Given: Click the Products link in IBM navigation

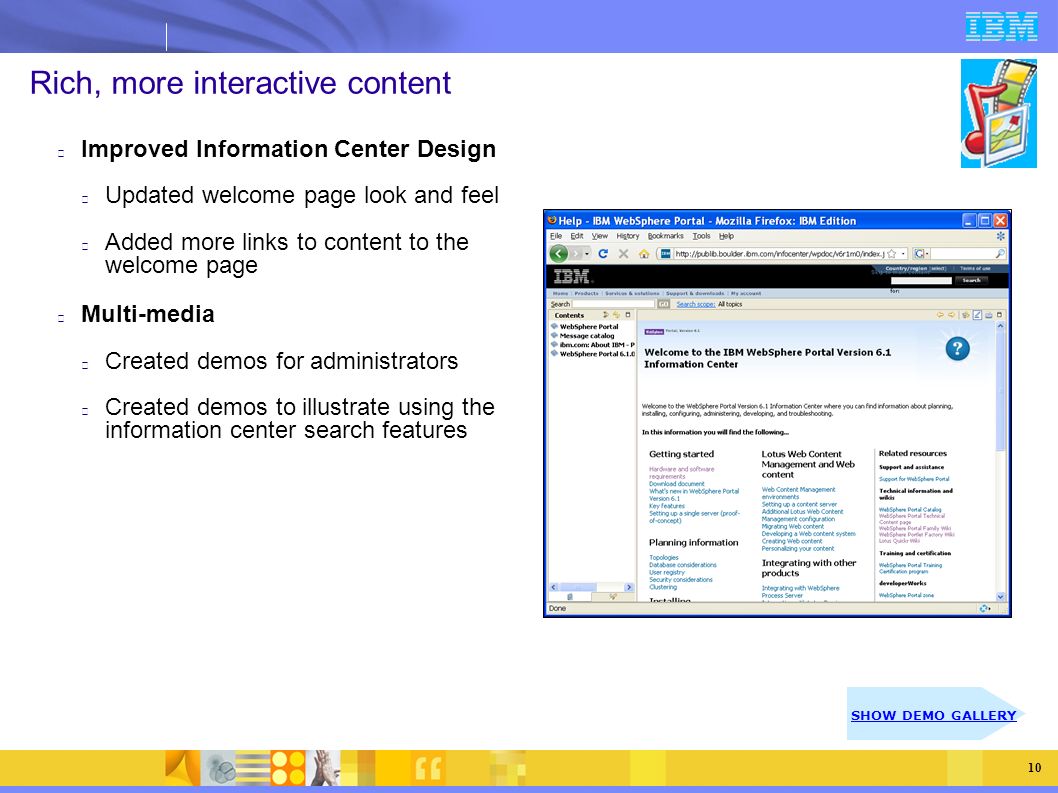Looking at the screenshot, I should 586,294.
